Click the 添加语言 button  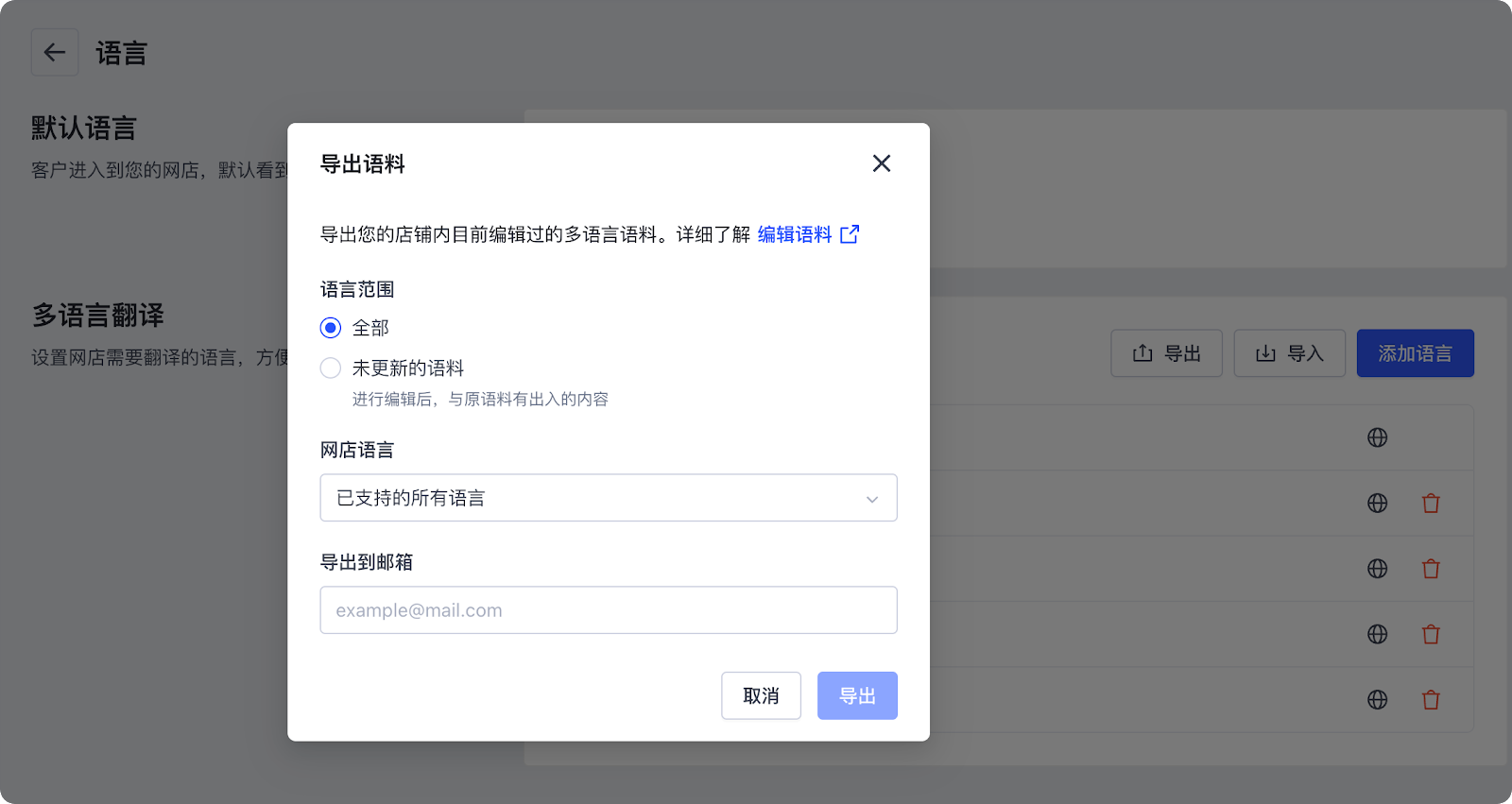pyautogui.click(x=1415, y=353)
